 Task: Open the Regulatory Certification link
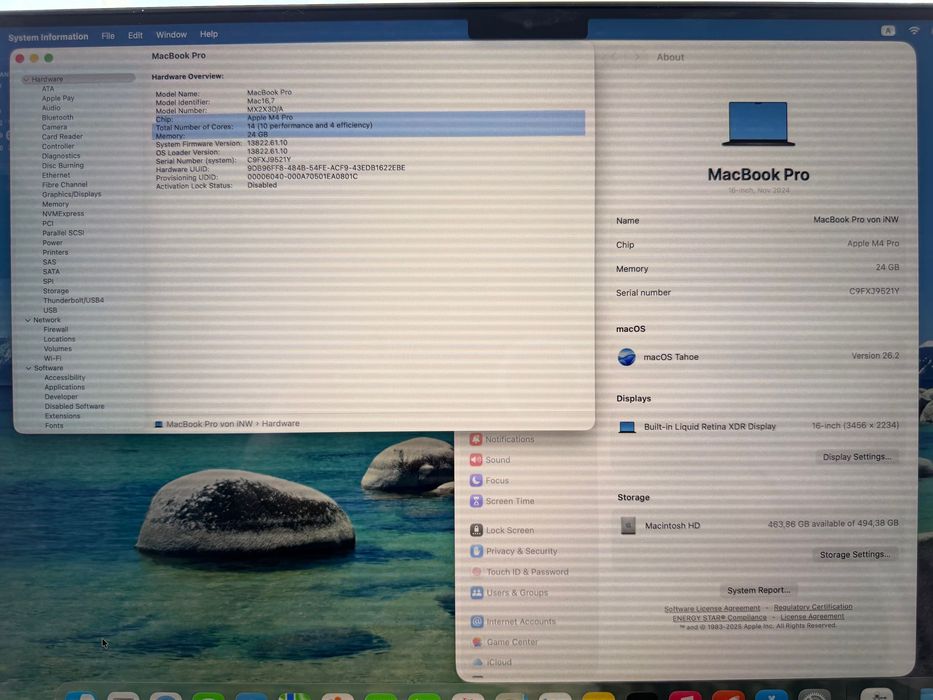[813, 607]
